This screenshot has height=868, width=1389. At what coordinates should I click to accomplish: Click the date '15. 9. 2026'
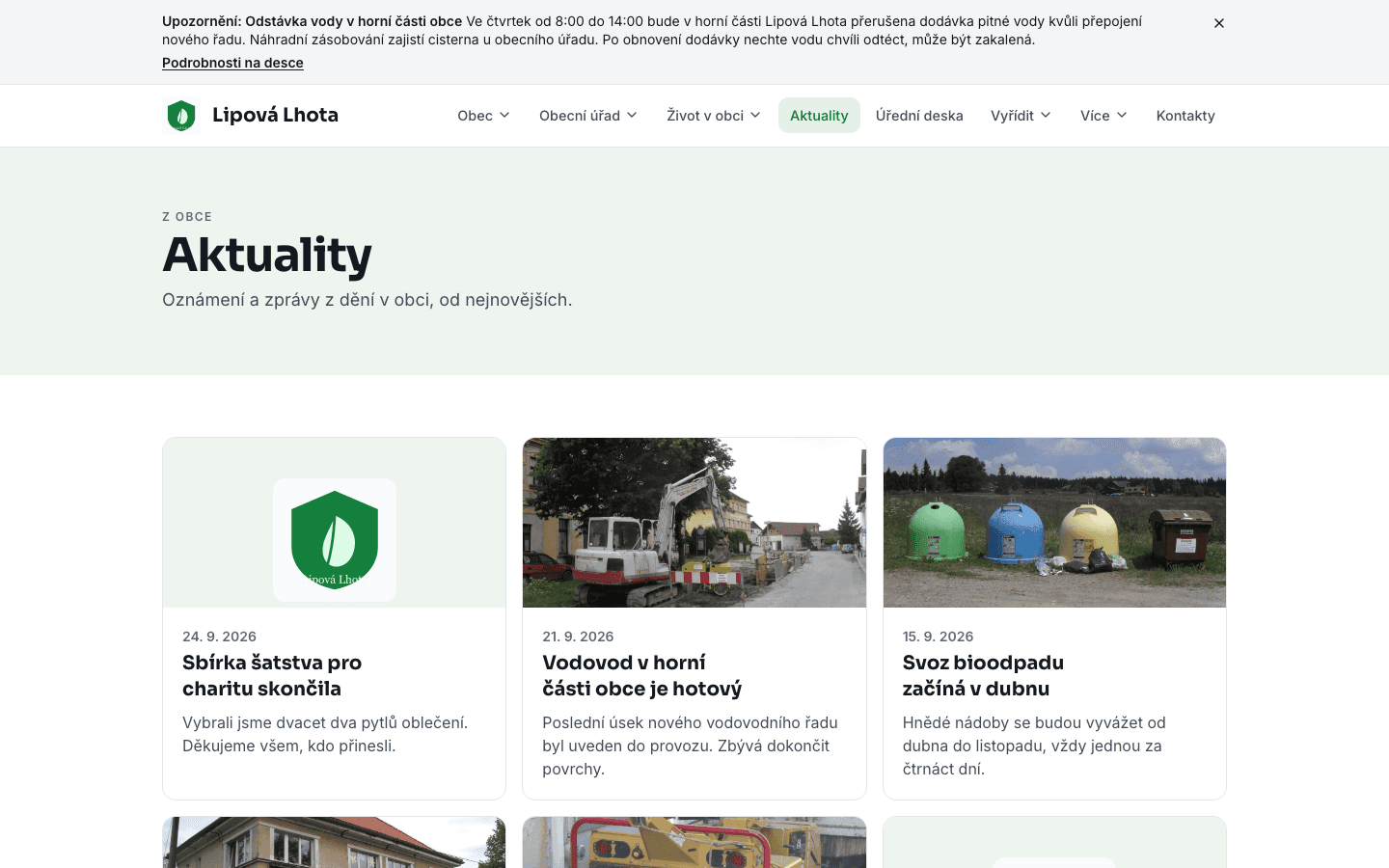(938, 637)
